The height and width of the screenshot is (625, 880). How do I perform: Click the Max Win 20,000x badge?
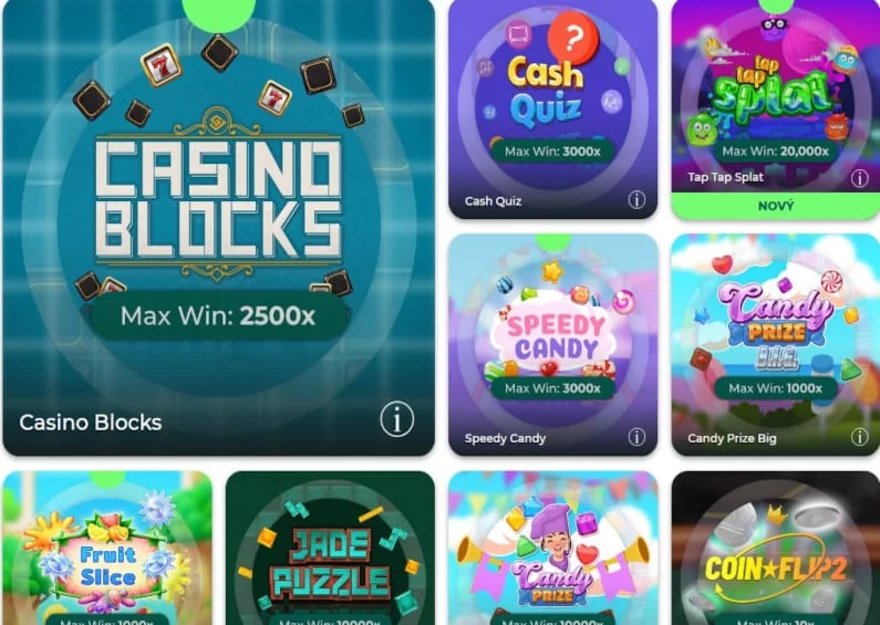(775, 151)
